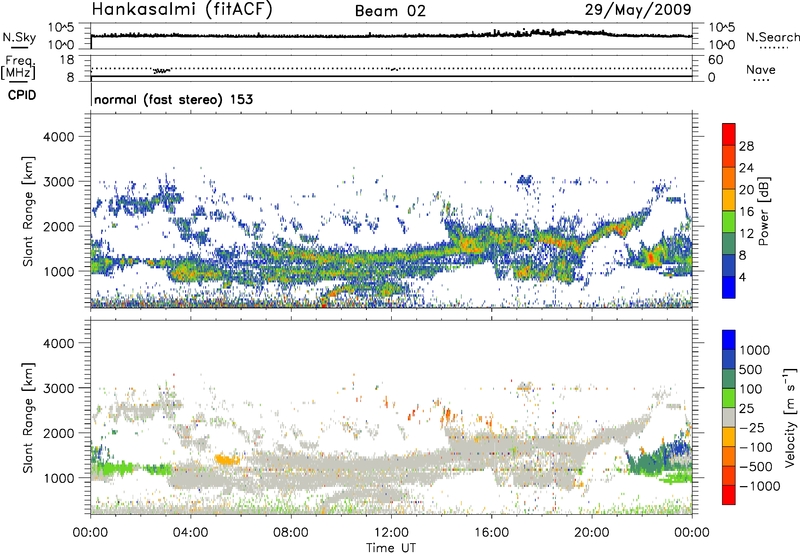Click the orange velocity patch after 04:00
Viewport: 800px width, 554px height.
(227, 460)
